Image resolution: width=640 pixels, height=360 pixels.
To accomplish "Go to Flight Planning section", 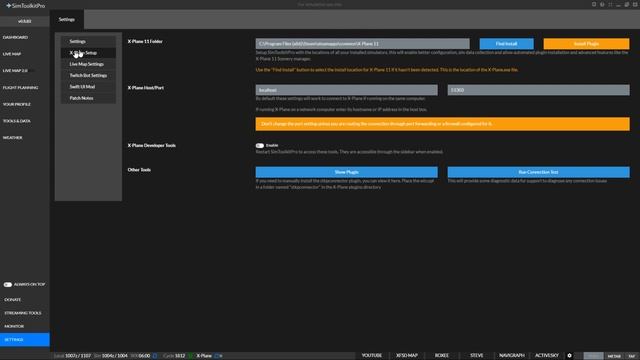I will click(20, 88).
